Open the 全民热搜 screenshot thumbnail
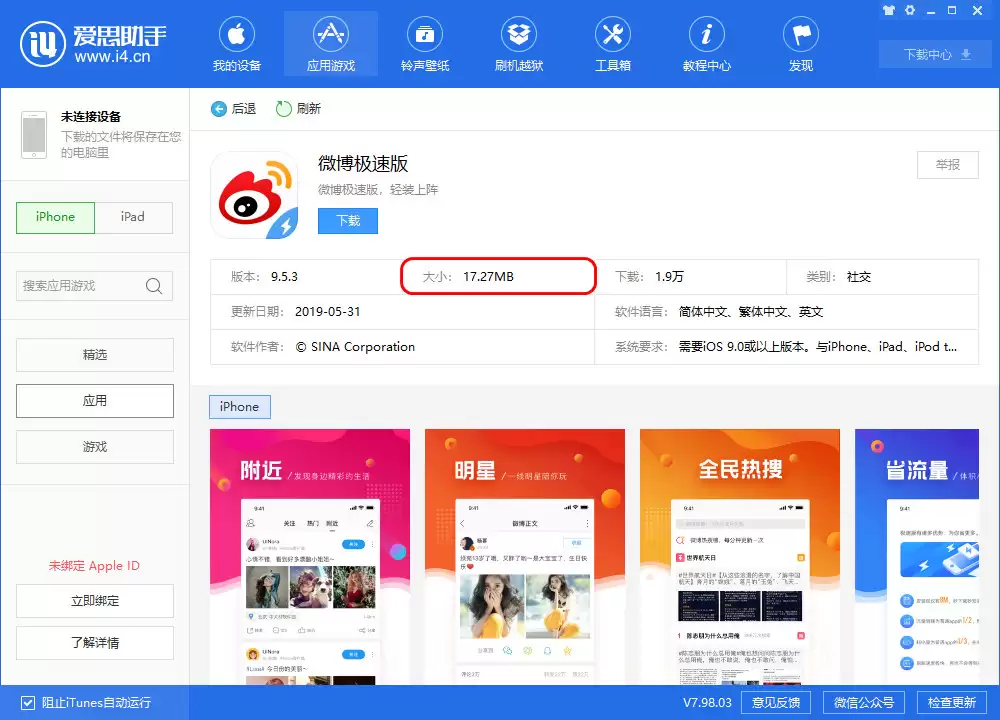This screenshot has width=1000, height=720. point(740,557)
